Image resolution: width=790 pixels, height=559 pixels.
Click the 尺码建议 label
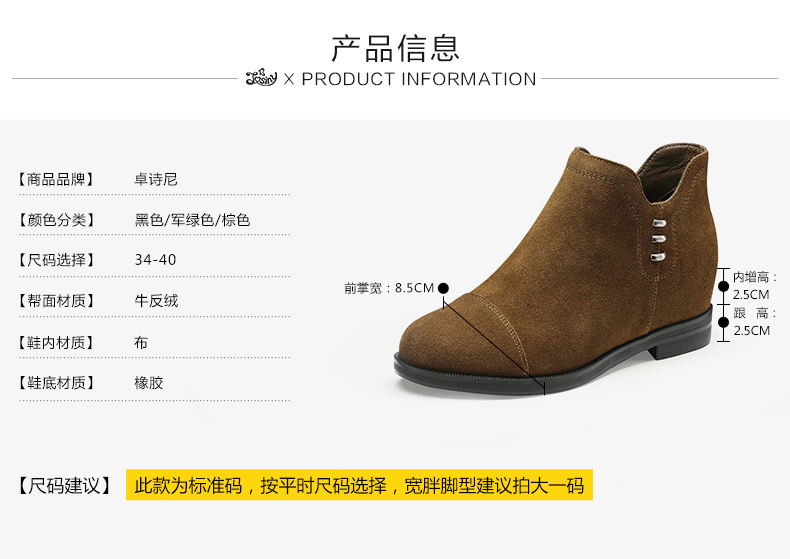click(x=64, y=486)
